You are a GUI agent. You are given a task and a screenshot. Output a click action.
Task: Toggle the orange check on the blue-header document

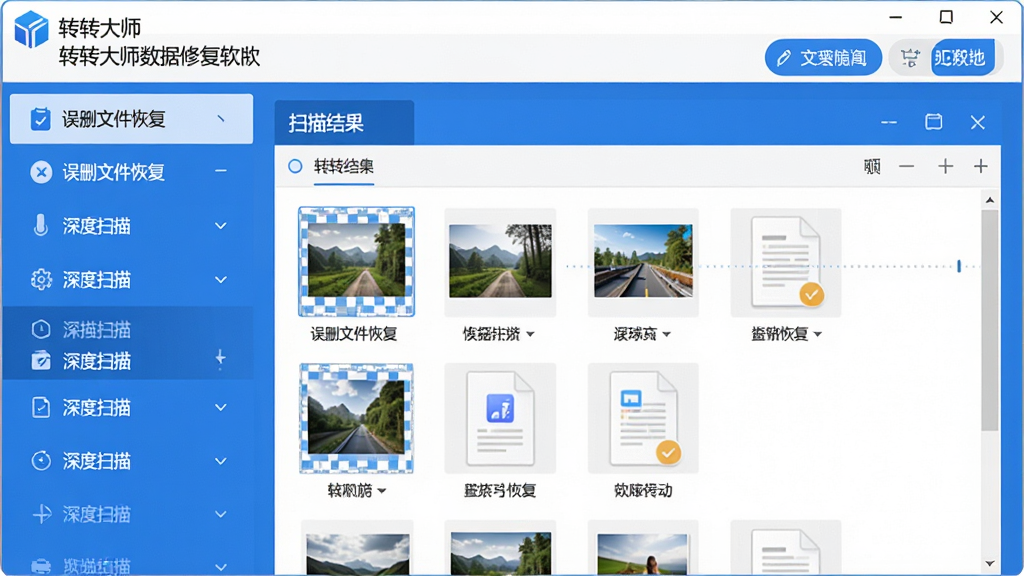[x=668, y=453]
